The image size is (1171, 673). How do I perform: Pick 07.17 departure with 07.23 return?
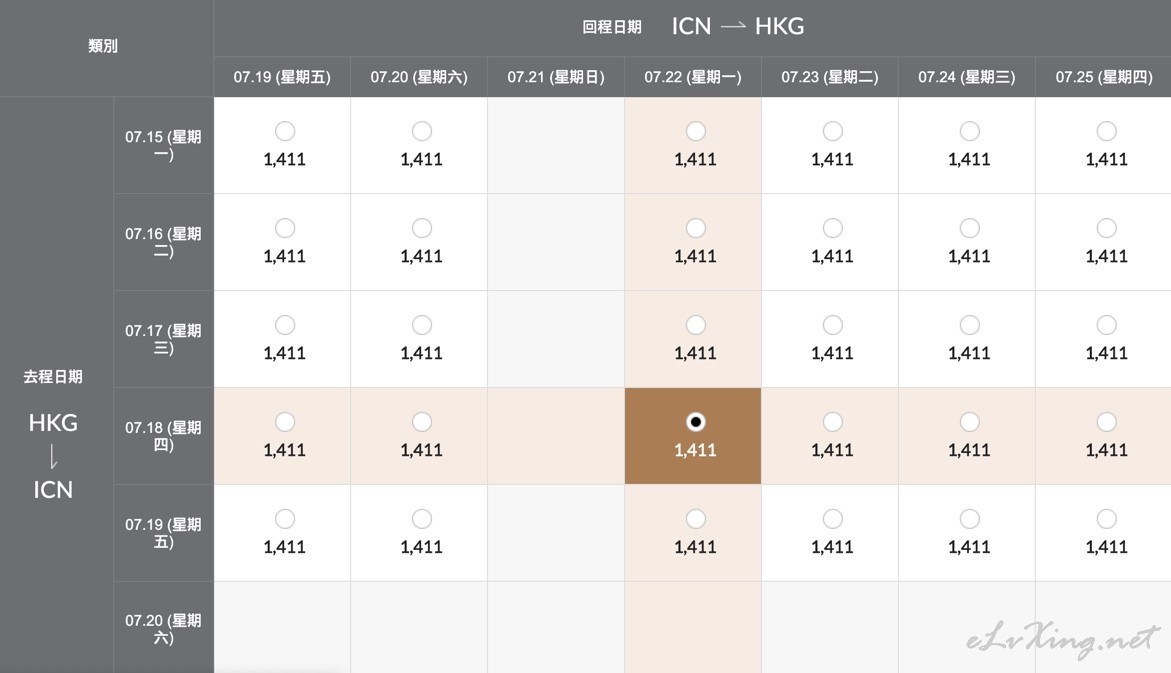click(832, 325)
